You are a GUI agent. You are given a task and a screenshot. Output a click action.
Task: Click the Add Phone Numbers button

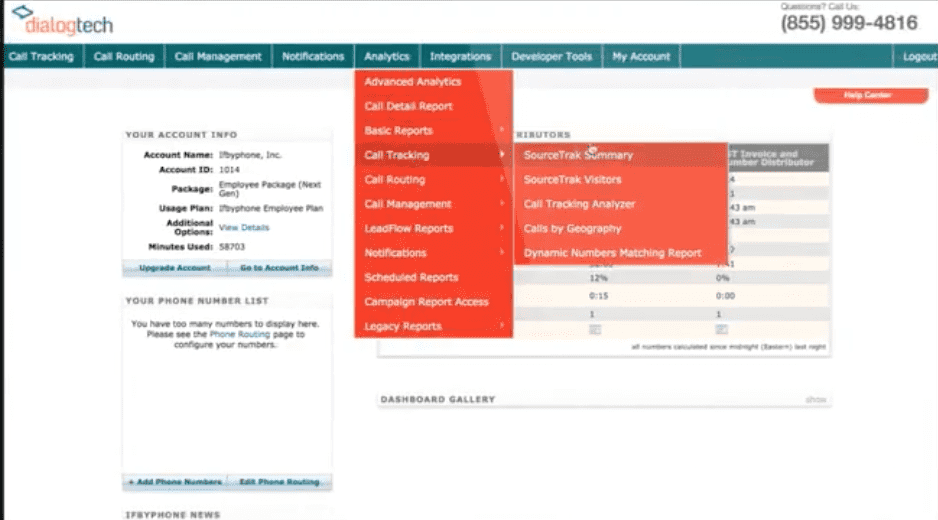174,482
